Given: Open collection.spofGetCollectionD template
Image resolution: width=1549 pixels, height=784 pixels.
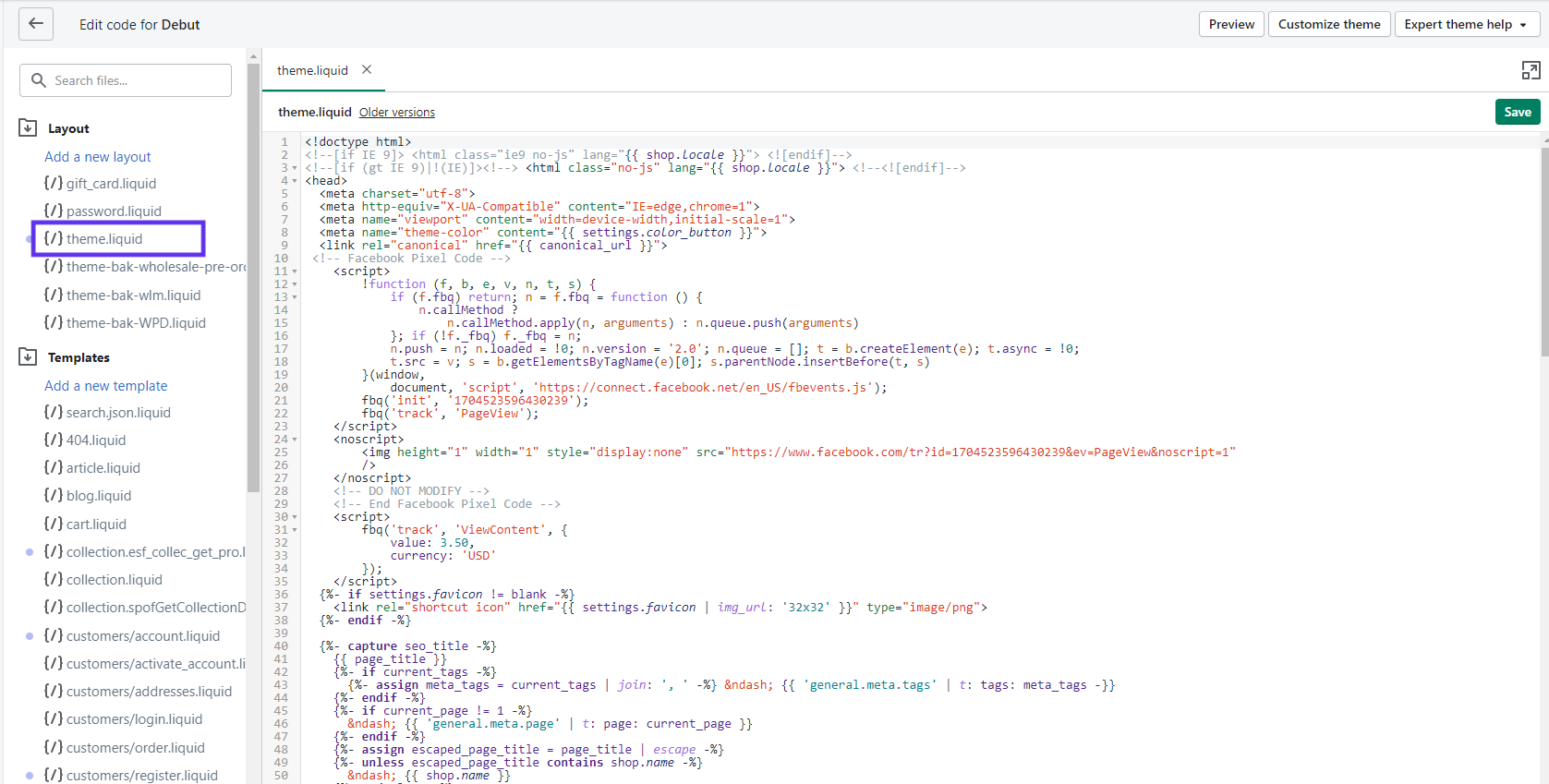Looking at the screenshot, I should (145, 608).
